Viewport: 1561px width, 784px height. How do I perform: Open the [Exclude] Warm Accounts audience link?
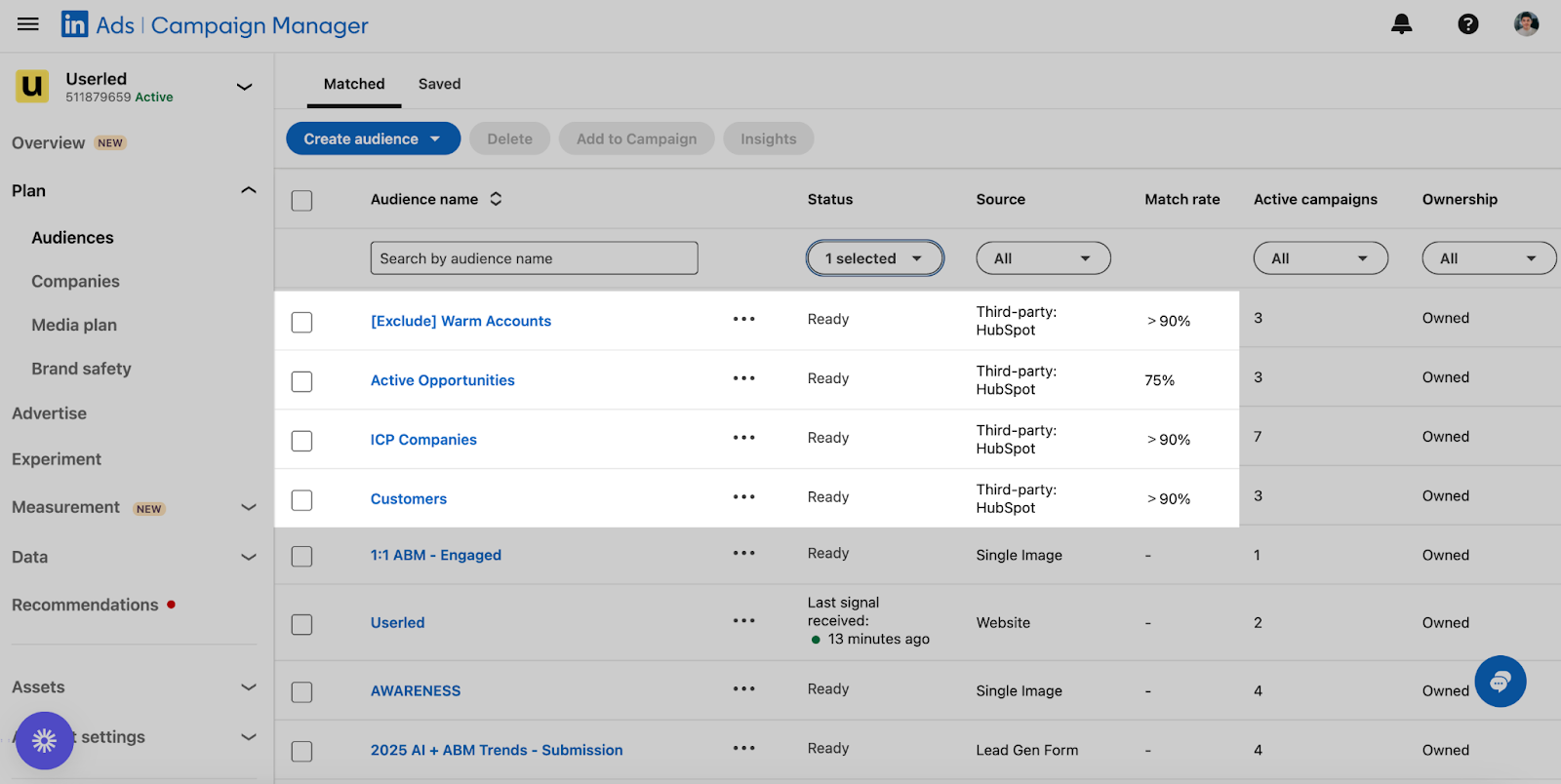pyautogui.click(x=460, y=321)
